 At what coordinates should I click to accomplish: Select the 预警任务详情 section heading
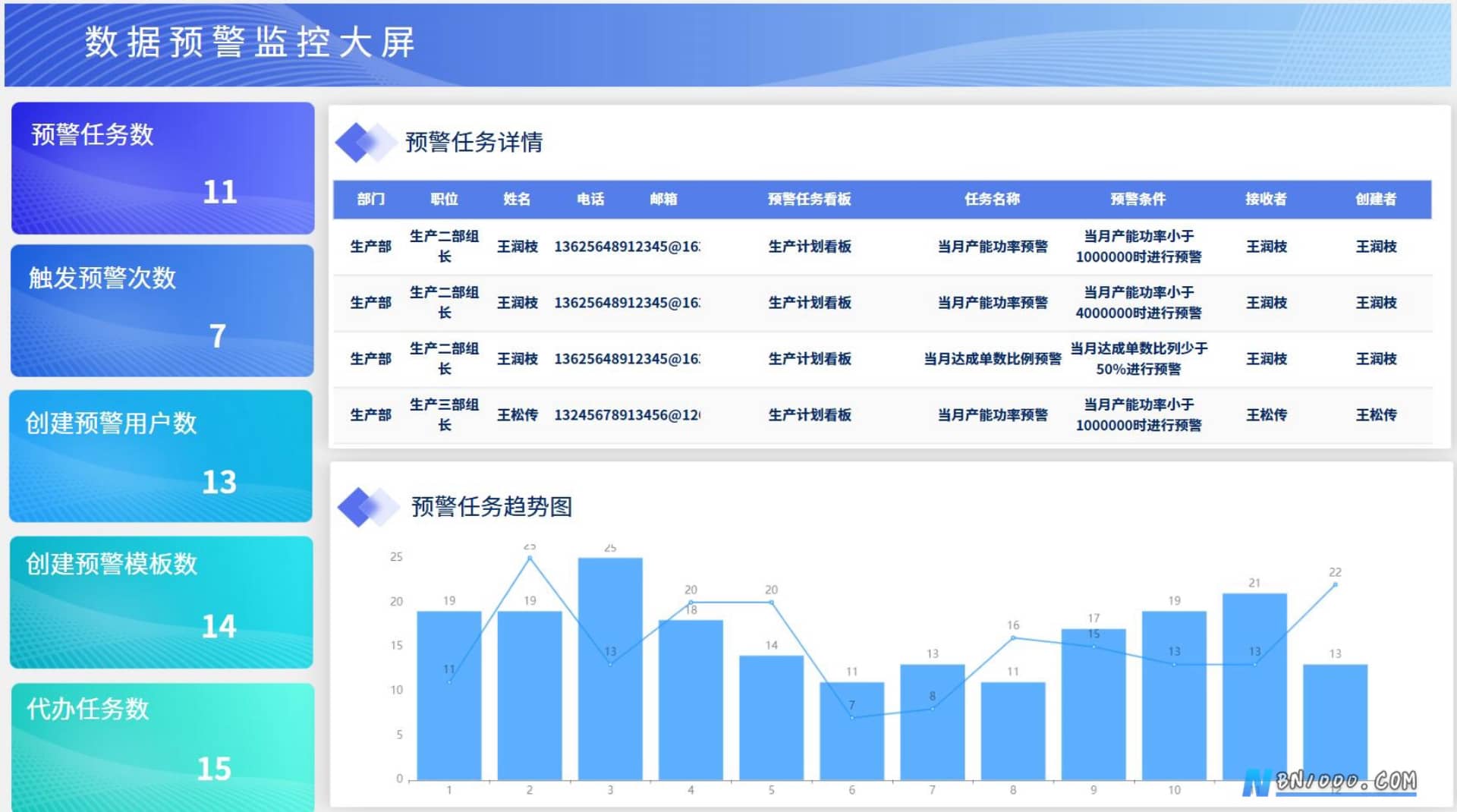pos(474,142)
